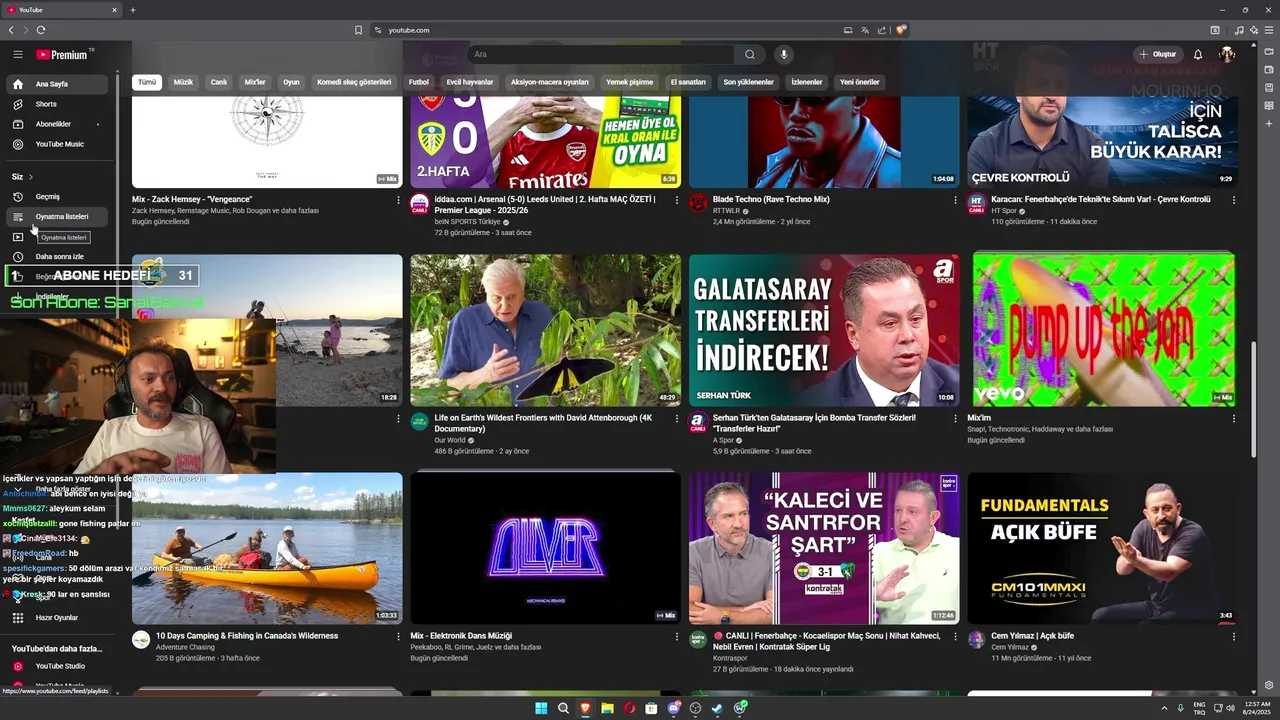
Task: Select the El sanatları chip
Action: coord(688,82)
